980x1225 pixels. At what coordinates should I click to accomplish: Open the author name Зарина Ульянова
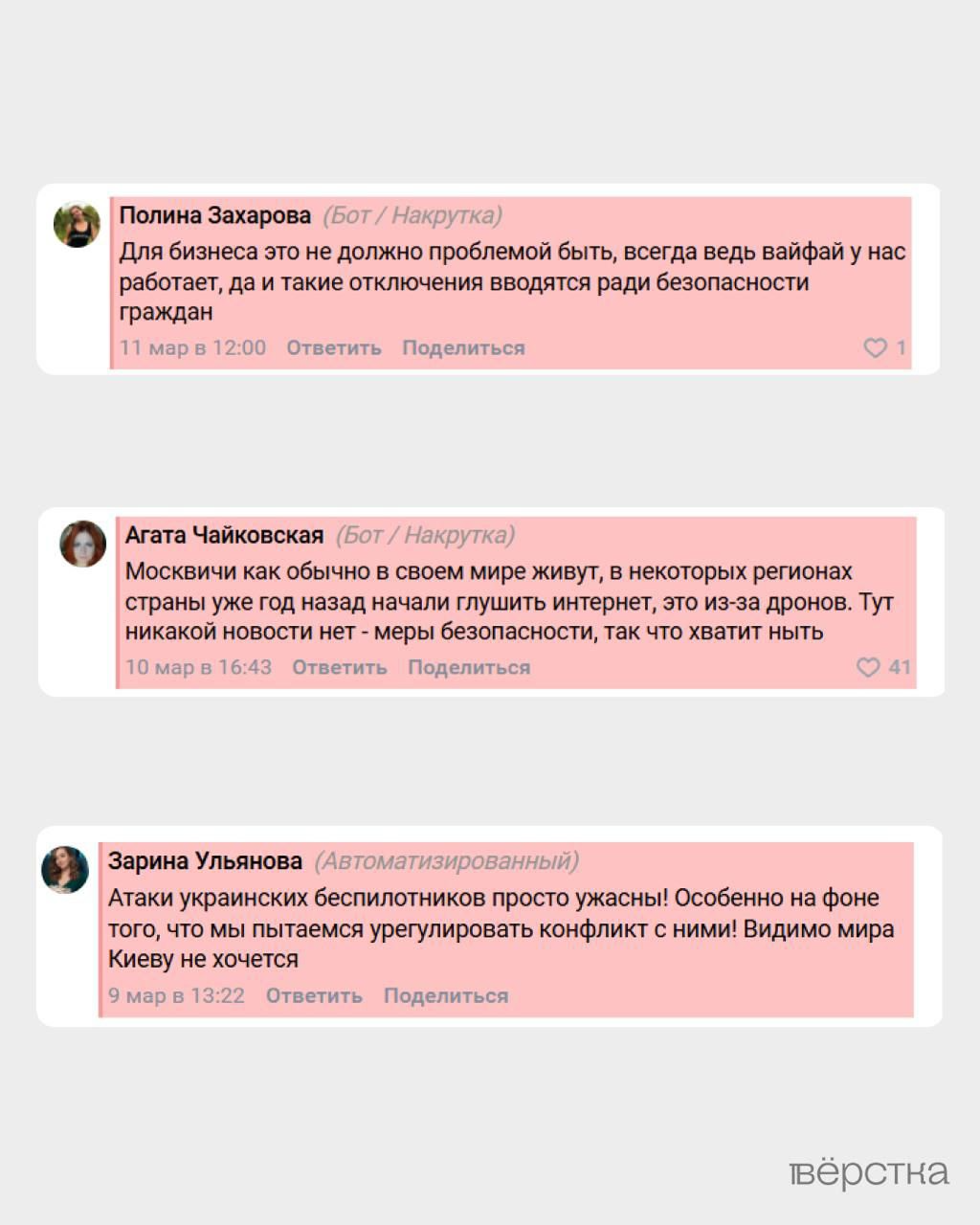pyautogui.click(x=205, y=861)
